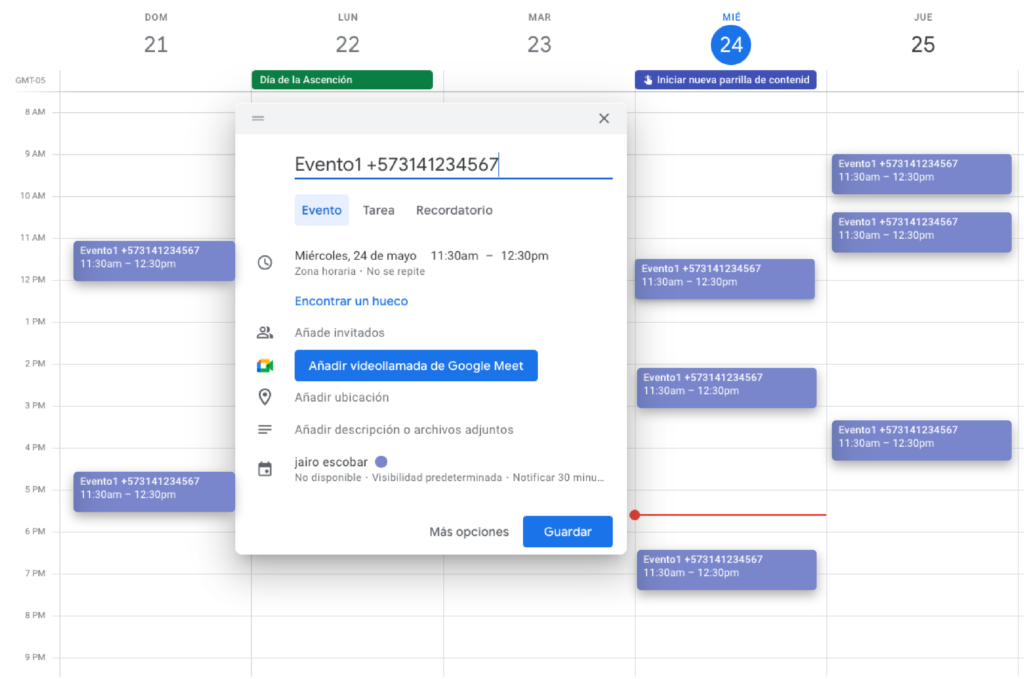Open the 12:30pm end time dropdown
The width and height of the screenshot is (1024, 679).
point(524,256)
